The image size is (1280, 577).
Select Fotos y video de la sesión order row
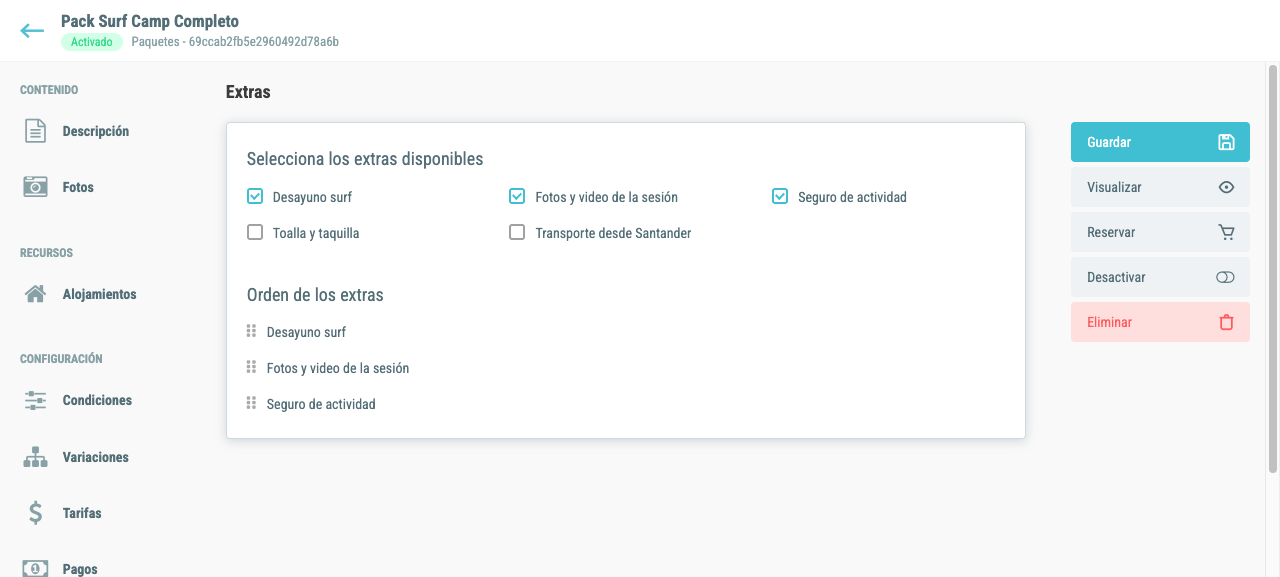pos(338,368)
